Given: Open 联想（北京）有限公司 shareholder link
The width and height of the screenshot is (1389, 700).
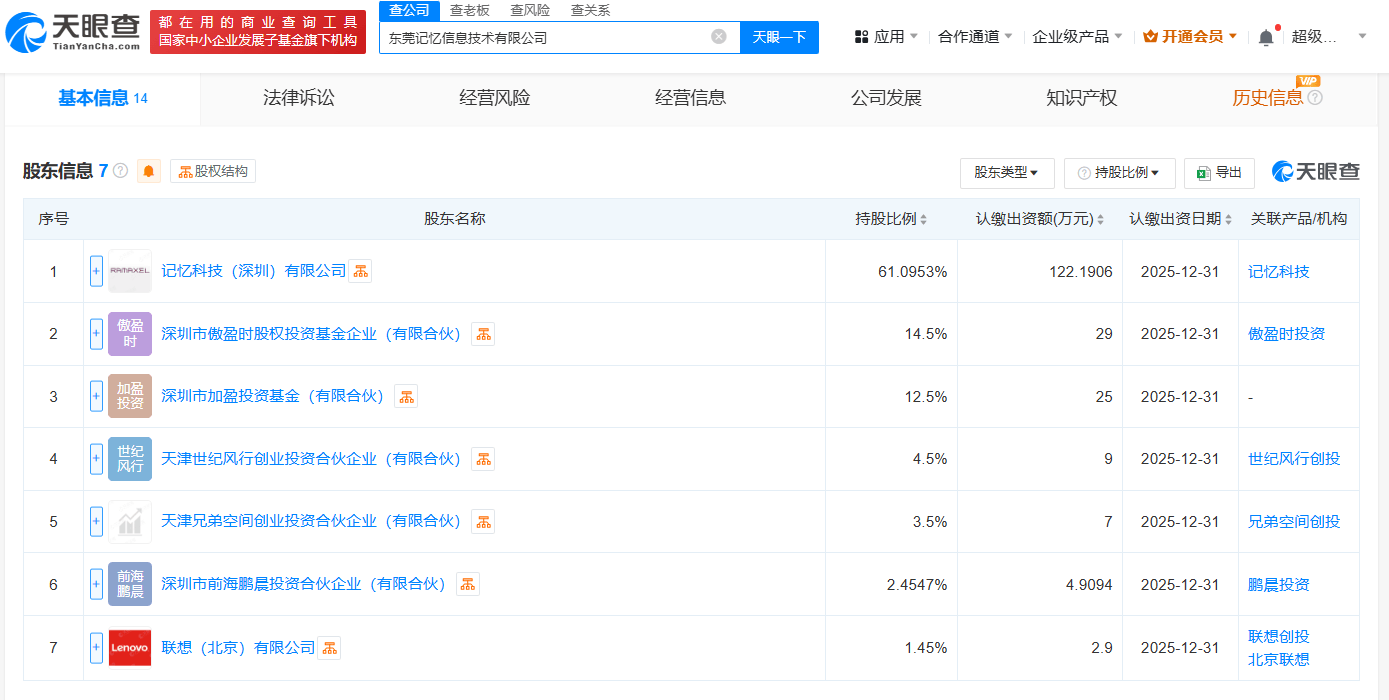Looking at the screenshot, I should 238,647.
